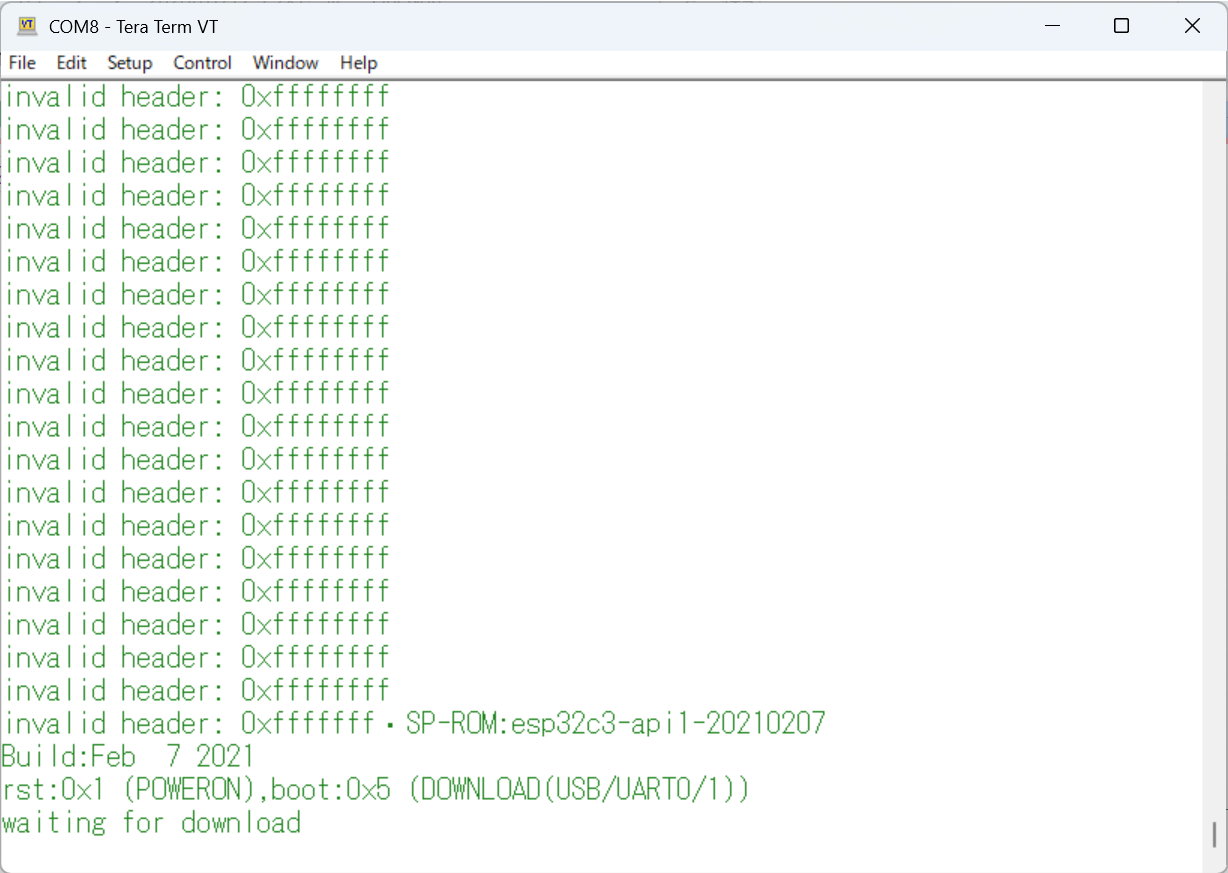
Task: Click the vertical scrollbar thumb
Action: pos(1214,834)
